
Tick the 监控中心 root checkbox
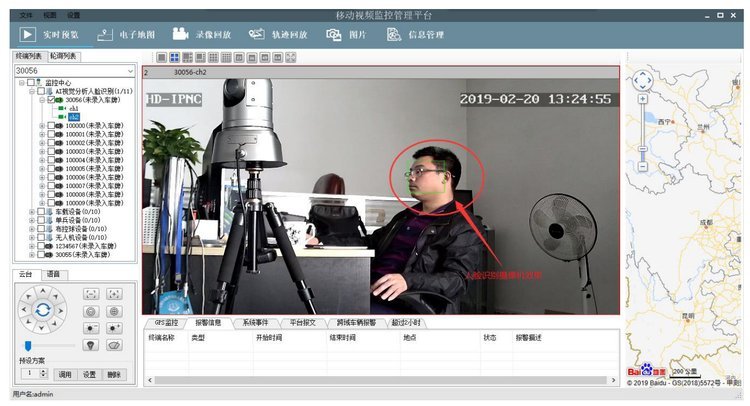click(30, 83)
